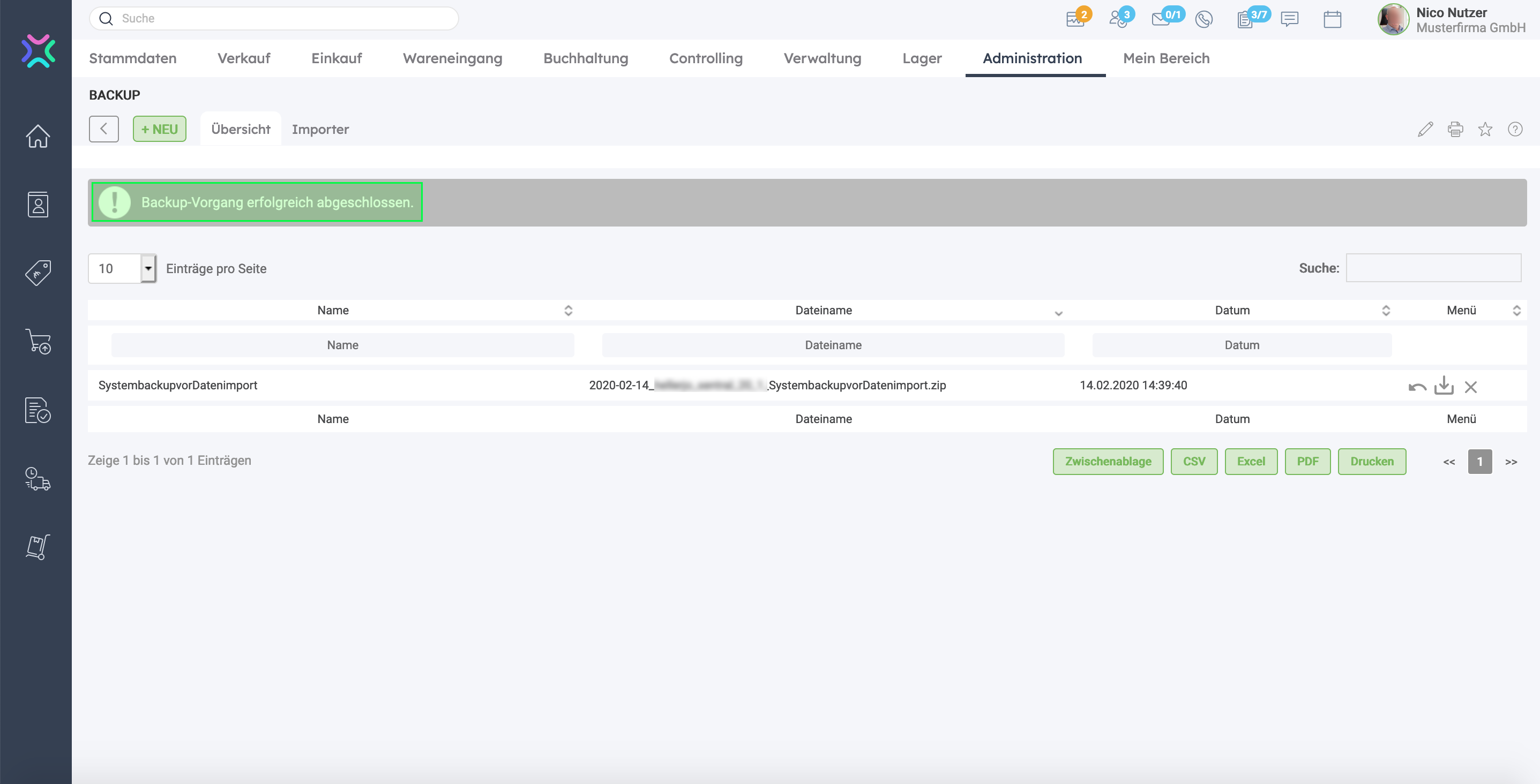Screen dimensions: 1540x784
Task: Export table as Excel
Action: (1251, 461)
